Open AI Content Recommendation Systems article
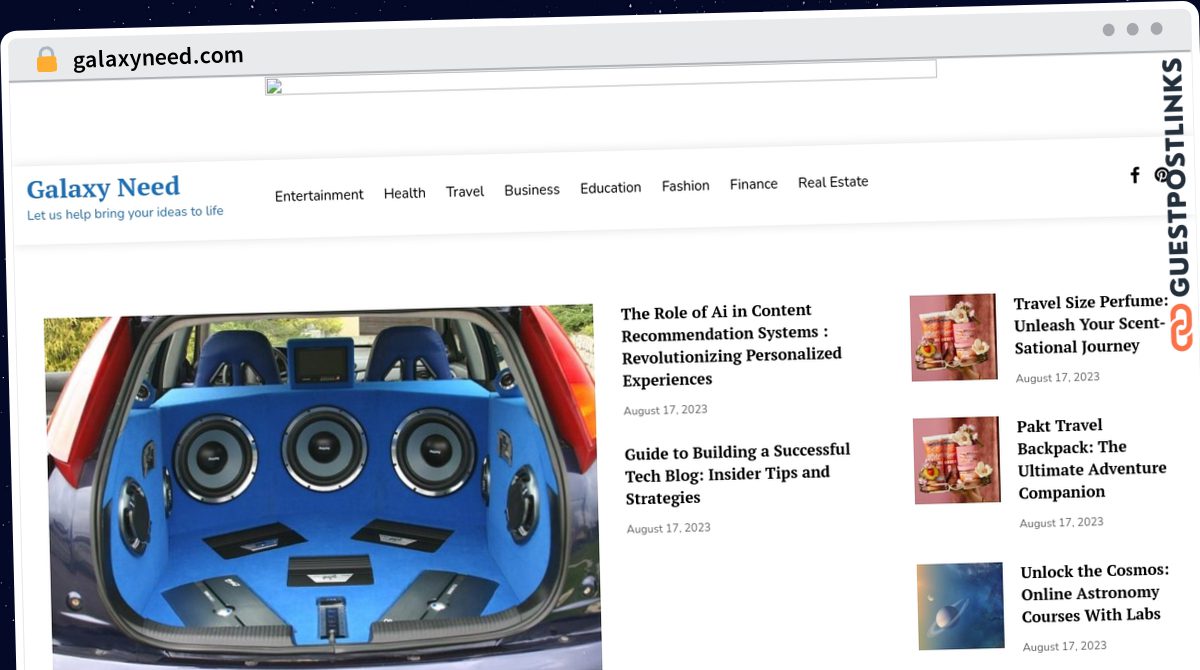 click(731, 345)
